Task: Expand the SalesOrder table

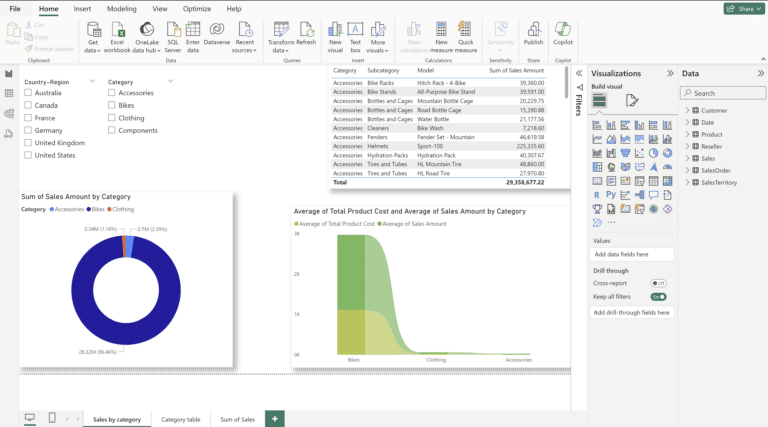Action: coord(687,170)
